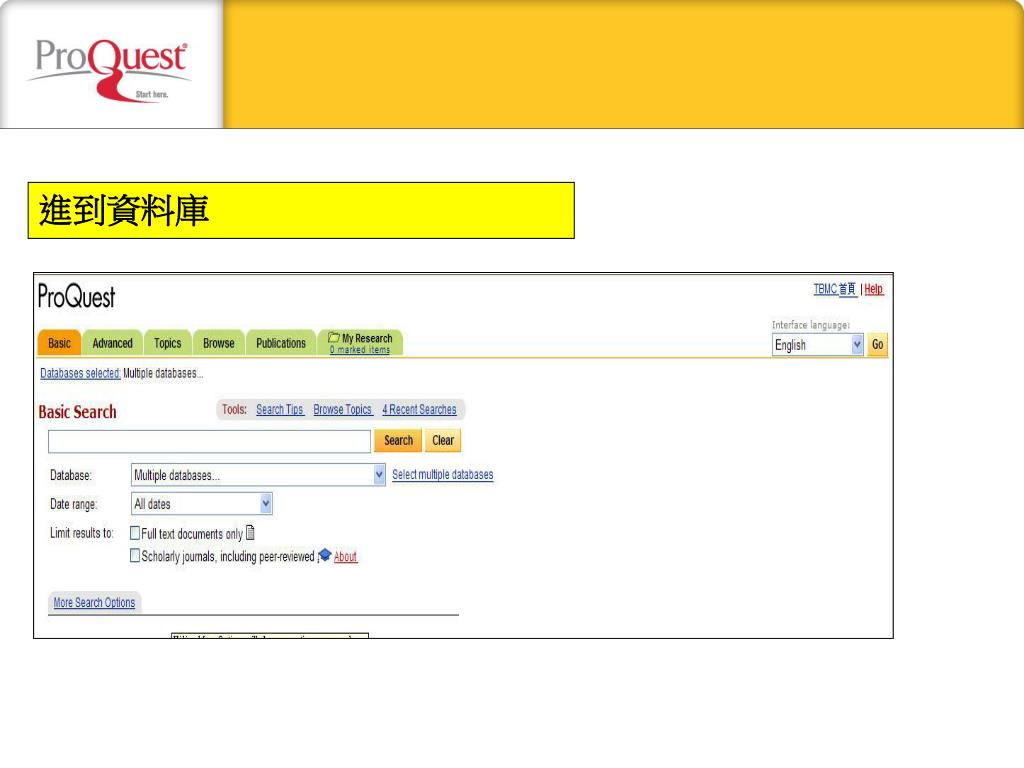
Task: Open the Publications tab
Action: (x=281, y=343)
